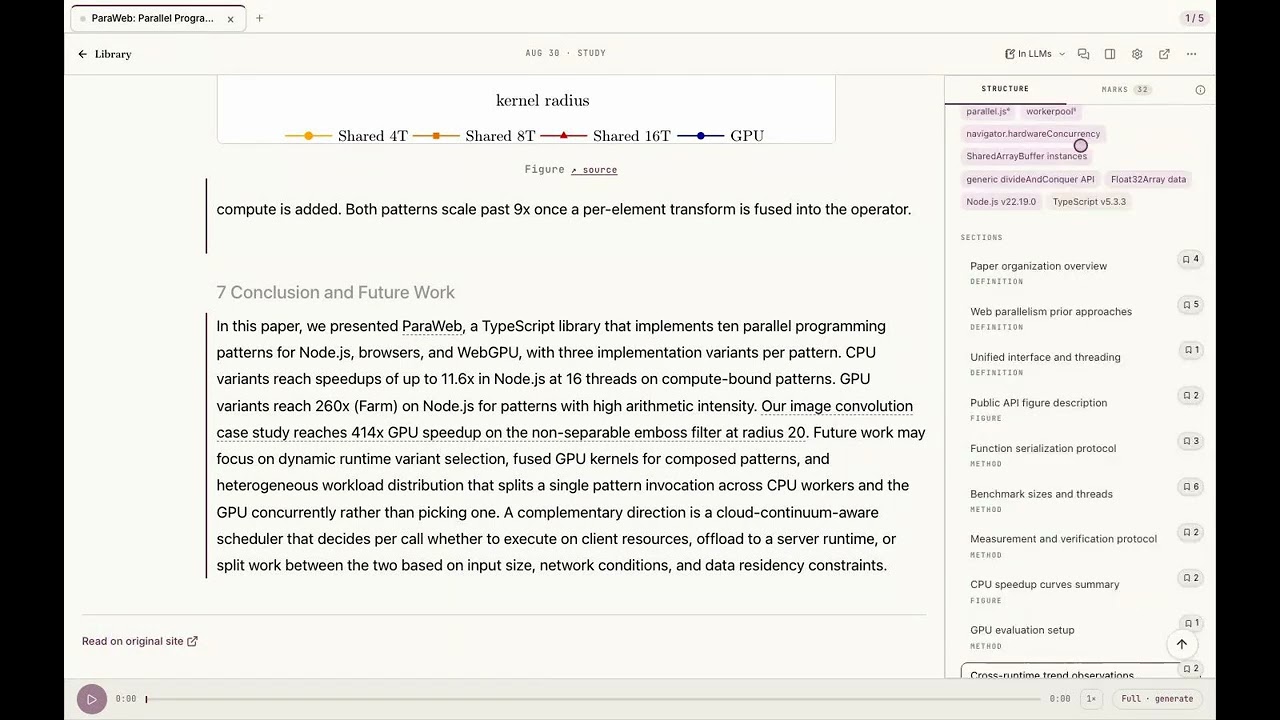Go back to the Library
The width and height of the screenshot is (1280, 720).
pos(105,54)
